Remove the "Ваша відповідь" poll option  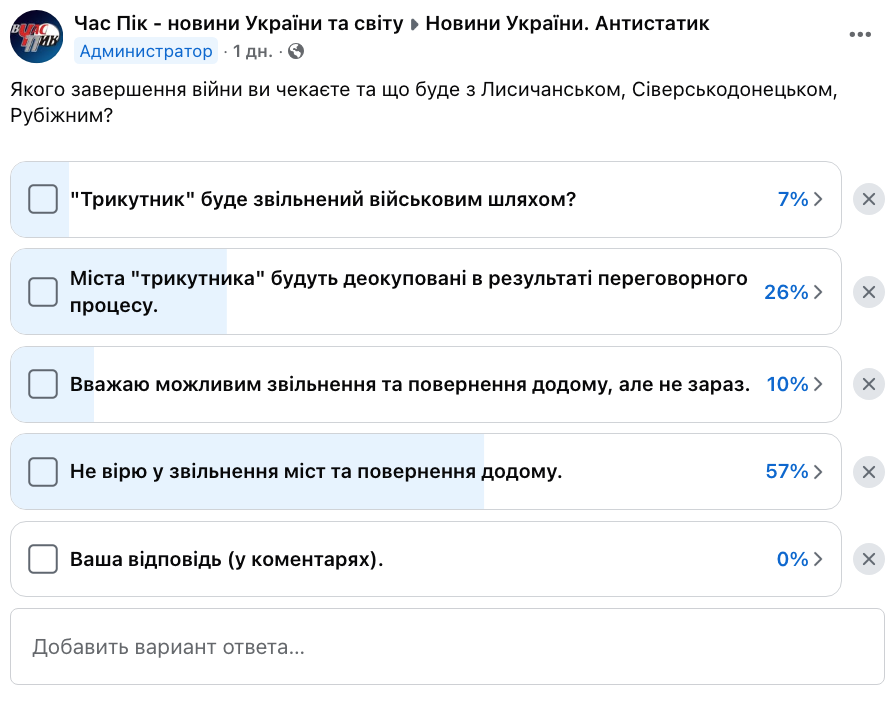click(868, 559)
